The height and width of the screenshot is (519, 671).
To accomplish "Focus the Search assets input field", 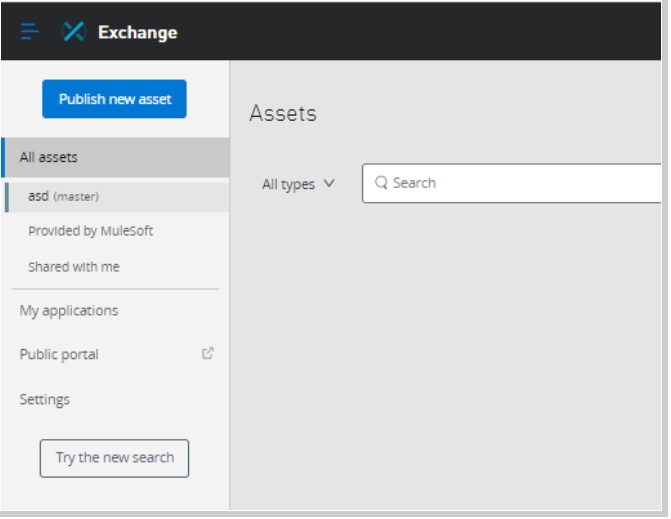I will point(520,184).
